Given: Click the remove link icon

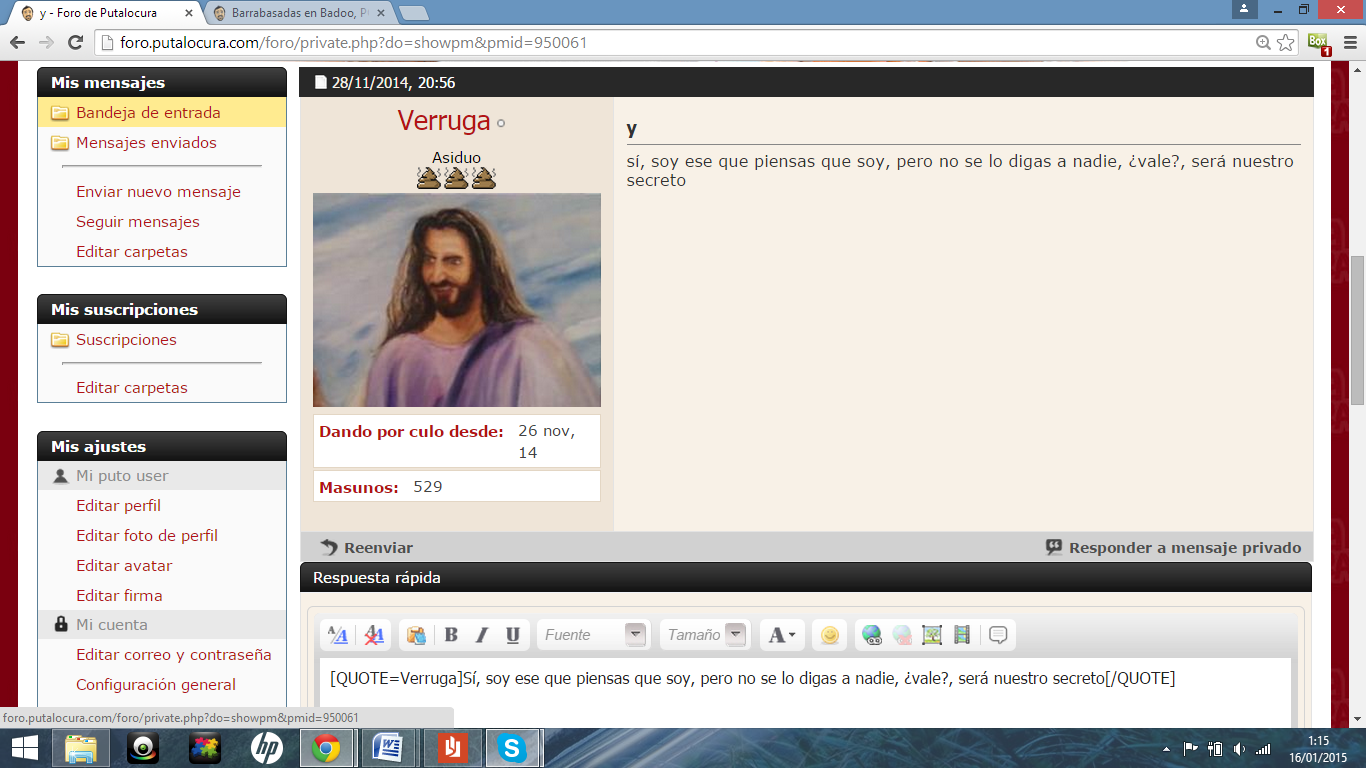Looking at the screenshot, I should pos(902,635).
